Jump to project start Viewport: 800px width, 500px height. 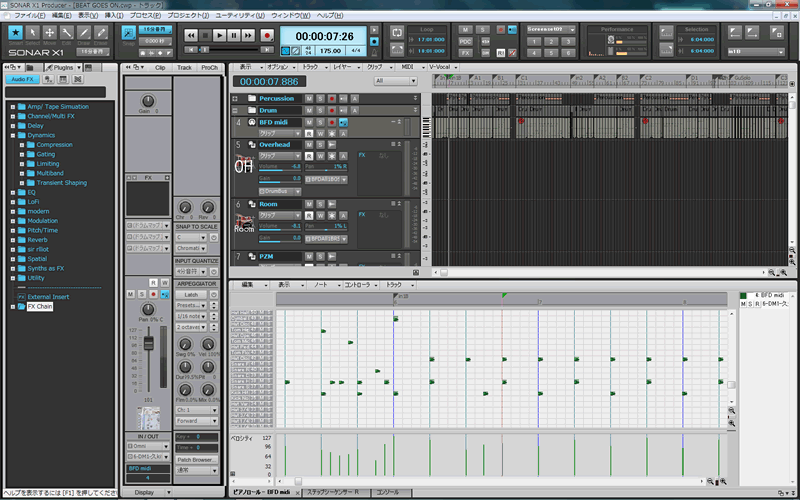pos(191,49)
